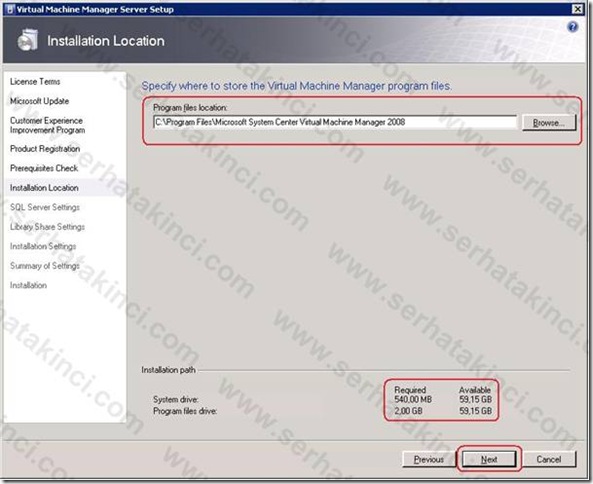Select the Product Registration step
This screenshot has height=484, width=593.
pos(45,149)
